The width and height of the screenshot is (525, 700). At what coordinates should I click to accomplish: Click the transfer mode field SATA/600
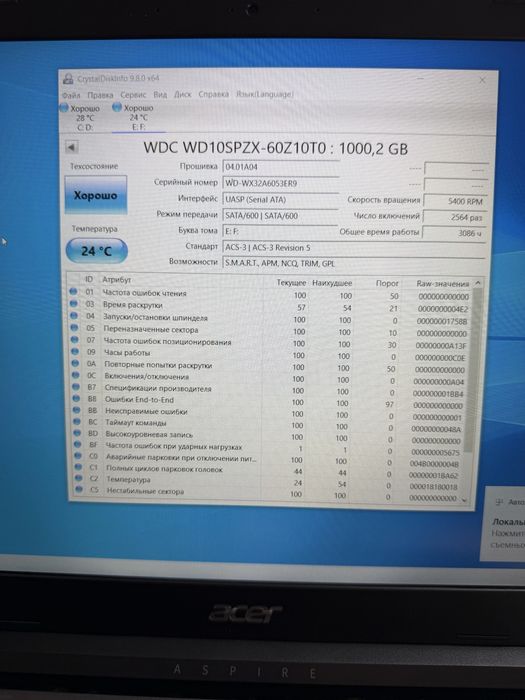click(280, 216)
